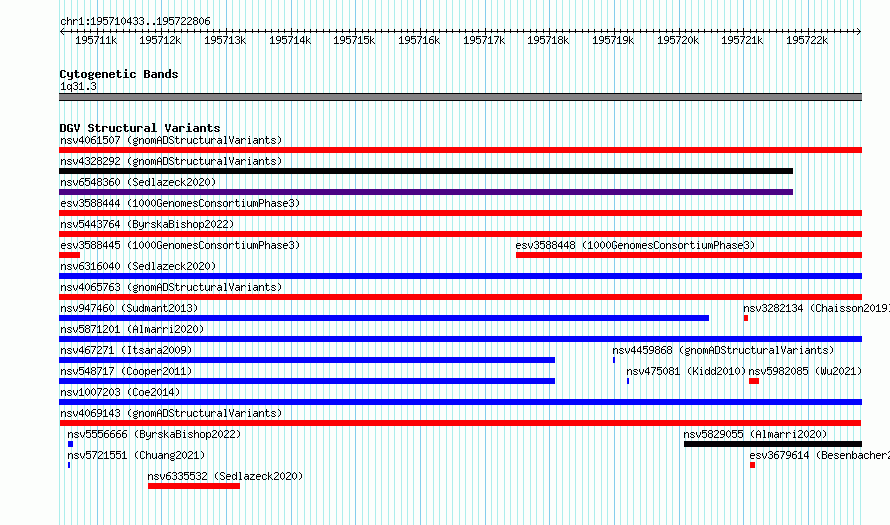This screenshot has height=525, width=890.
Task: Click the 195713k ruler mark
Action: coord(225,40)
